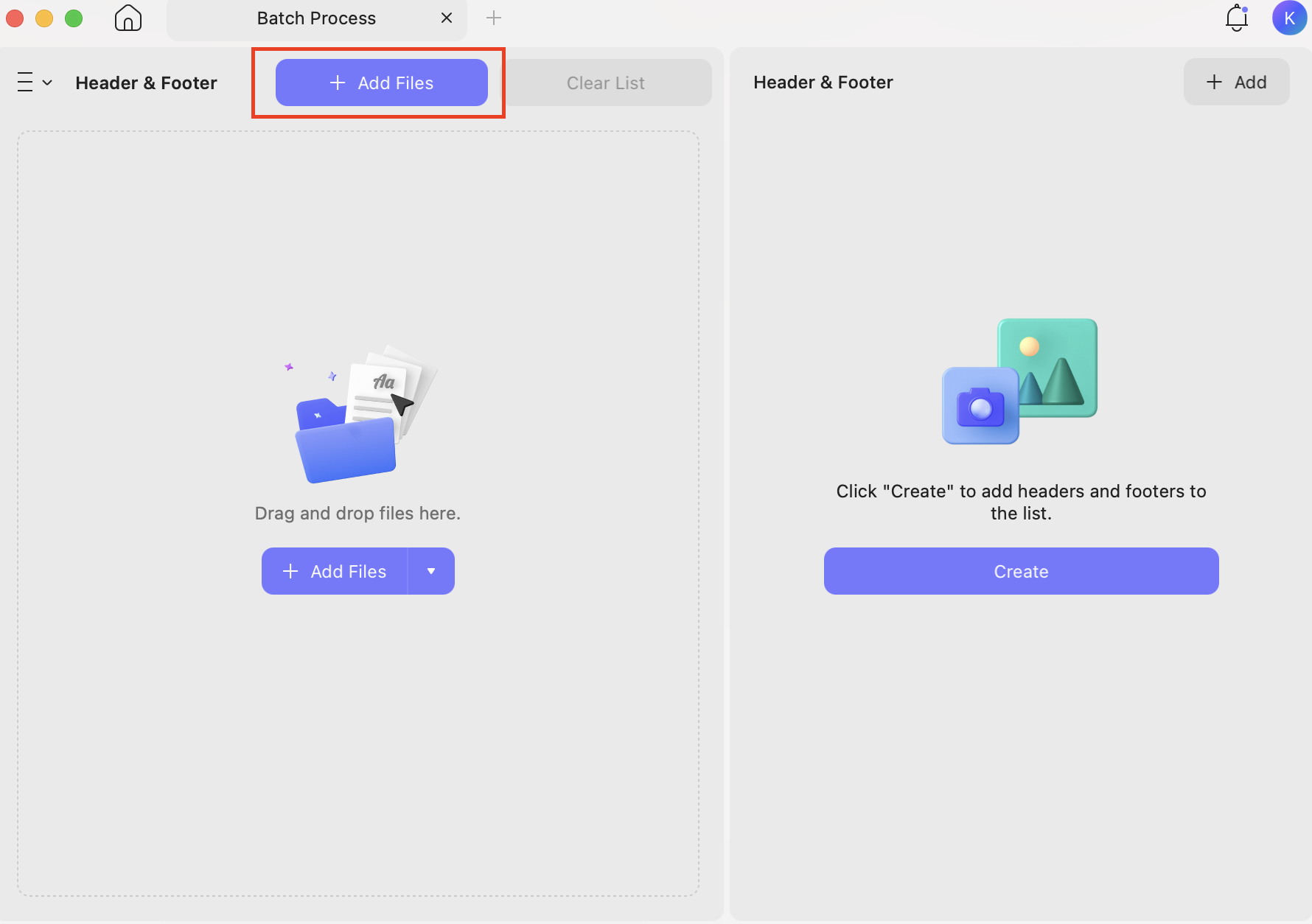Screen dimensions: 1312x924
Task: Click the K user avatar
Action: [x=1289, y=18]
